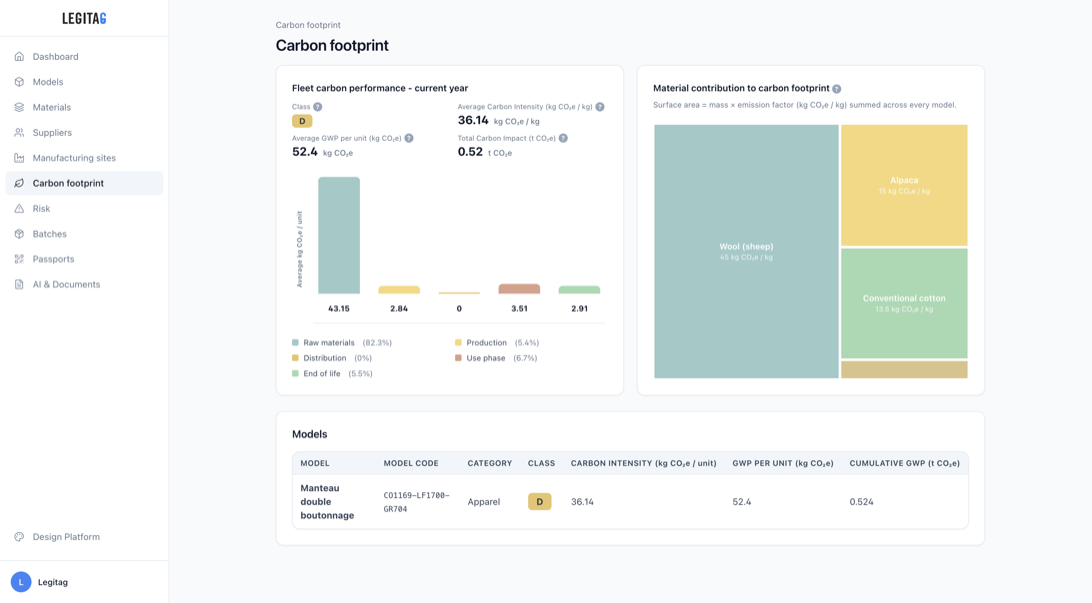Screen dimensions: 1092x603
Task: Click the Batches box icon
Action: click(x=19, y=234)
